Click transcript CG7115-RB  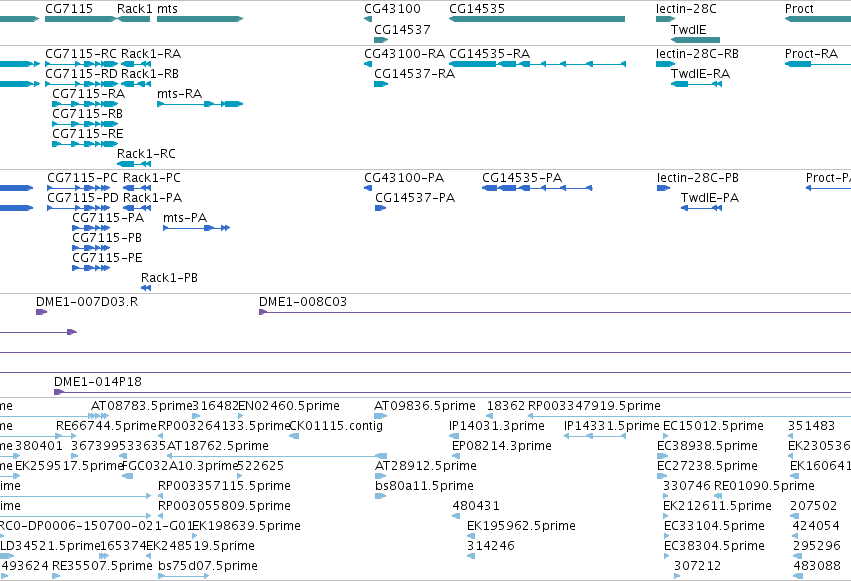tap(87, 114)
